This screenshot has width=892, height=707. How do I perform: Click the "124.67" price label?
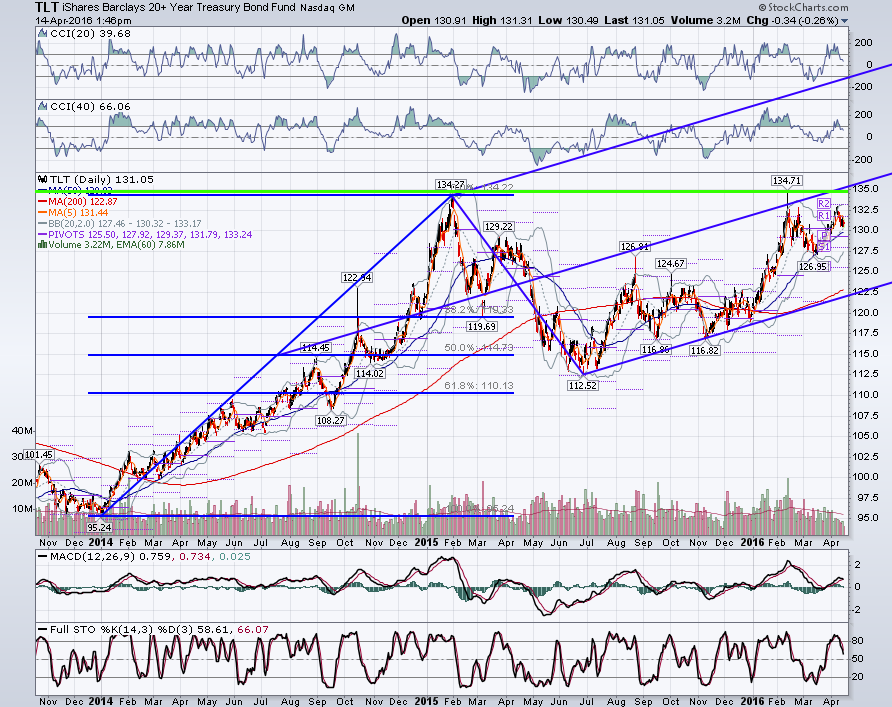[x=671, y=263]
